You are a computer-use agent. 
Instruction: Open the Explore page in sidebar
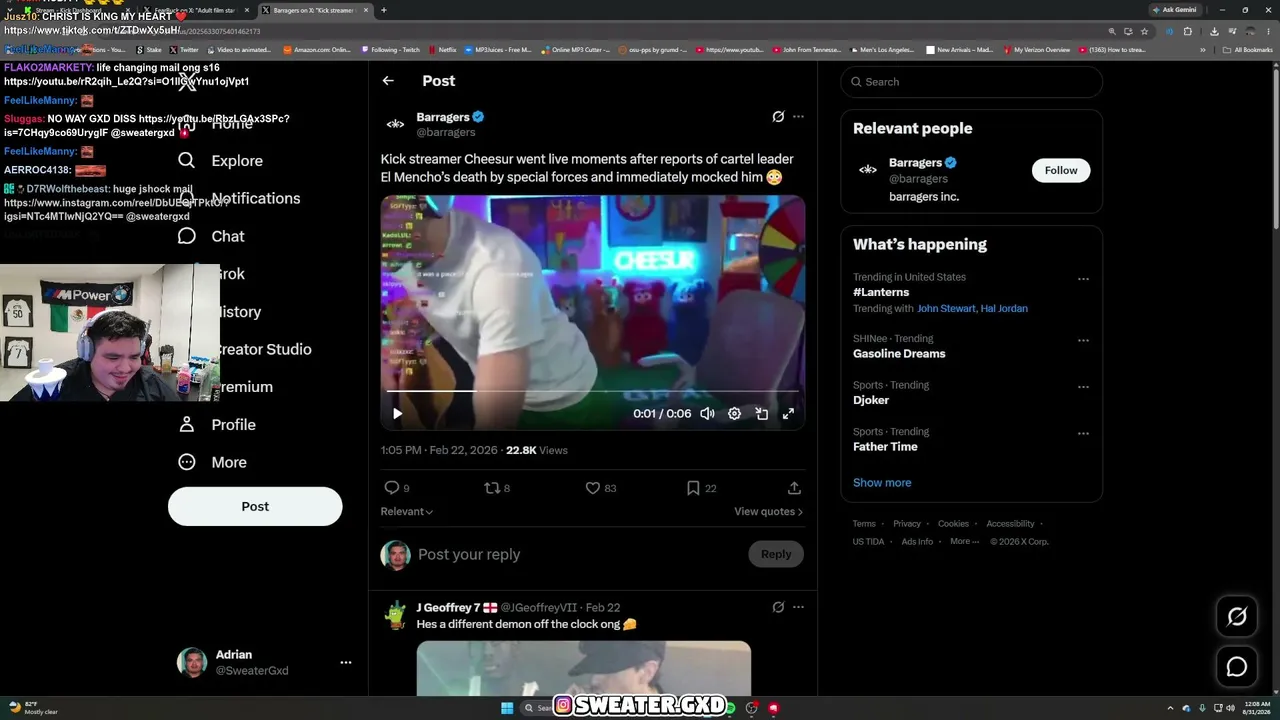click(x=222, y=160)
